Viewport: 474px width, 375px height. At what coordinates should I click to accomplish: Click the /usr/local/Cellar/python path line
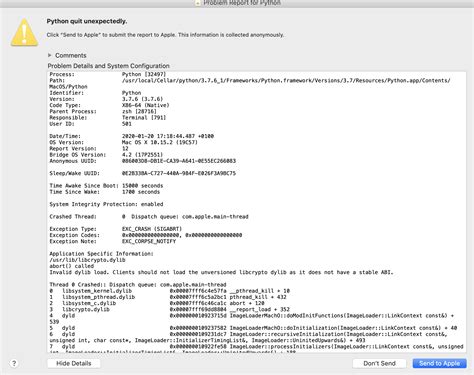tap(250, 83)
